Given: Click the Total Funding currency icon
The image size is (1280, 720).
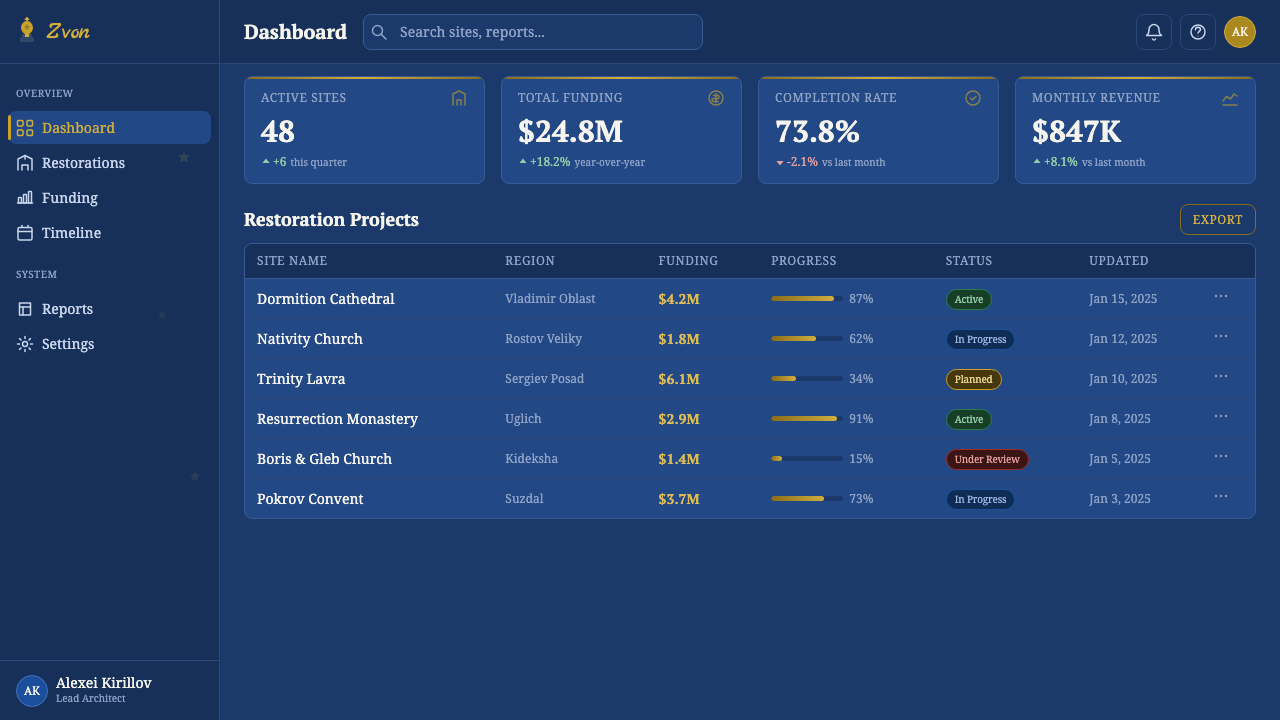Looking at the screenshot, I should 716,98.
